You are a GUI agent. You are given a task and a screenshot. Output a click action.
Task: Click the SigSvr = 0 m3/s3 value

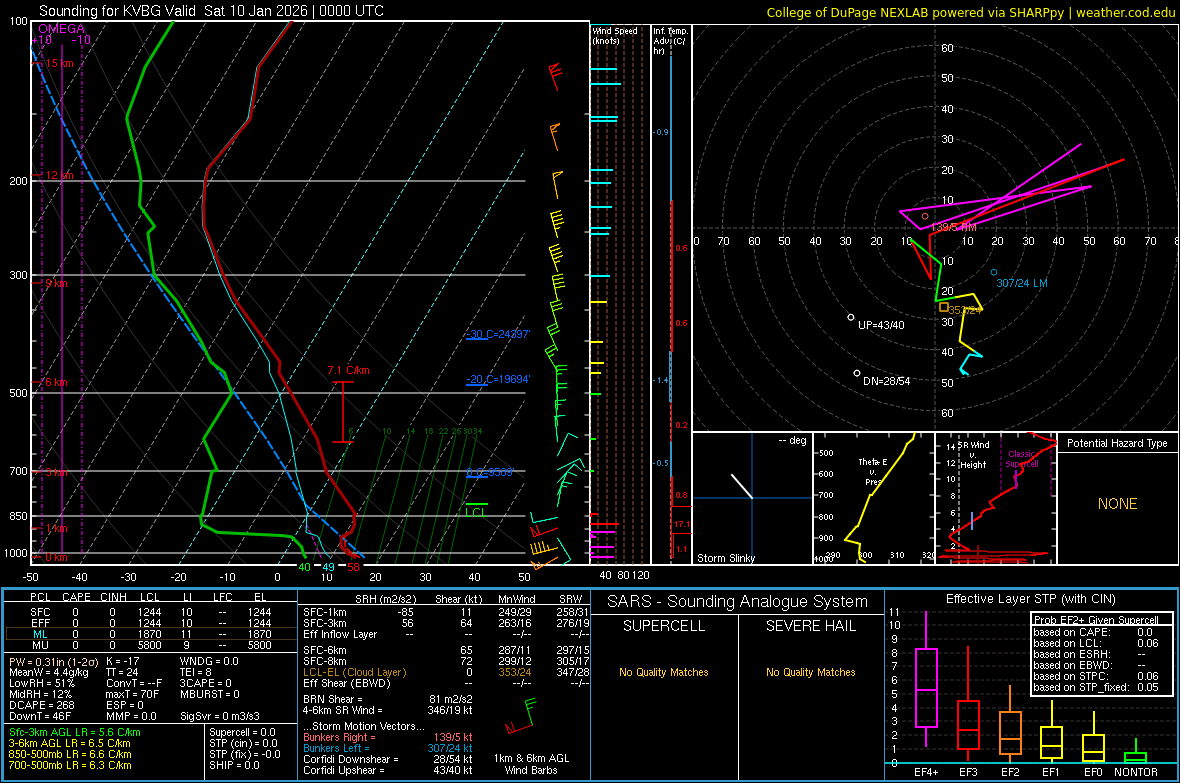220,716
